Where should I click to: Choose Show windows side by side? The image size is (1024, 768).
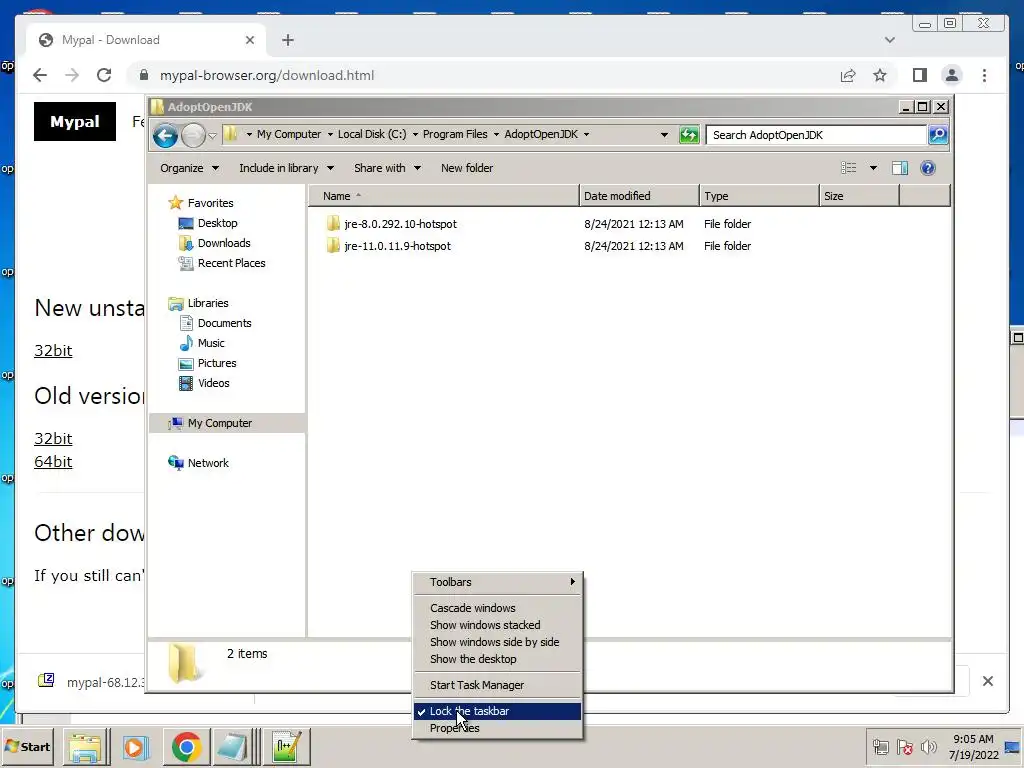(497, 642)
